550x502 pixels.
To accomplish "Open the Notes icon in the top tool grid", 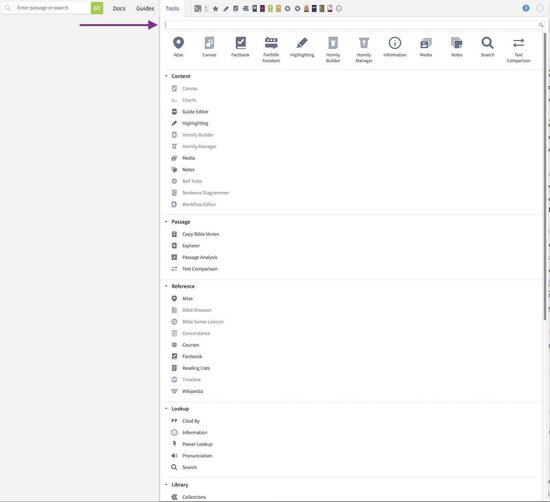I will [x=457, y=47].
